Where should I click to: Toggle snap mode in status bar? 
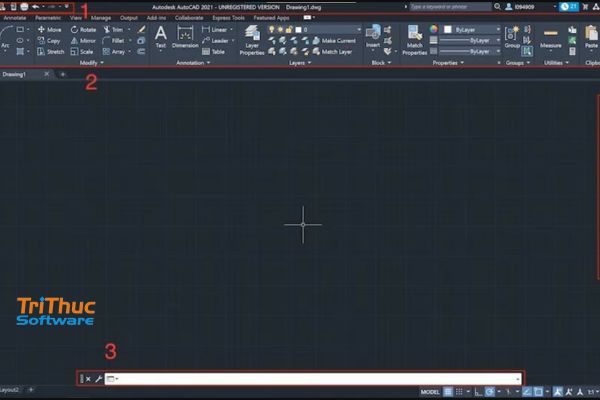[459, 392]
